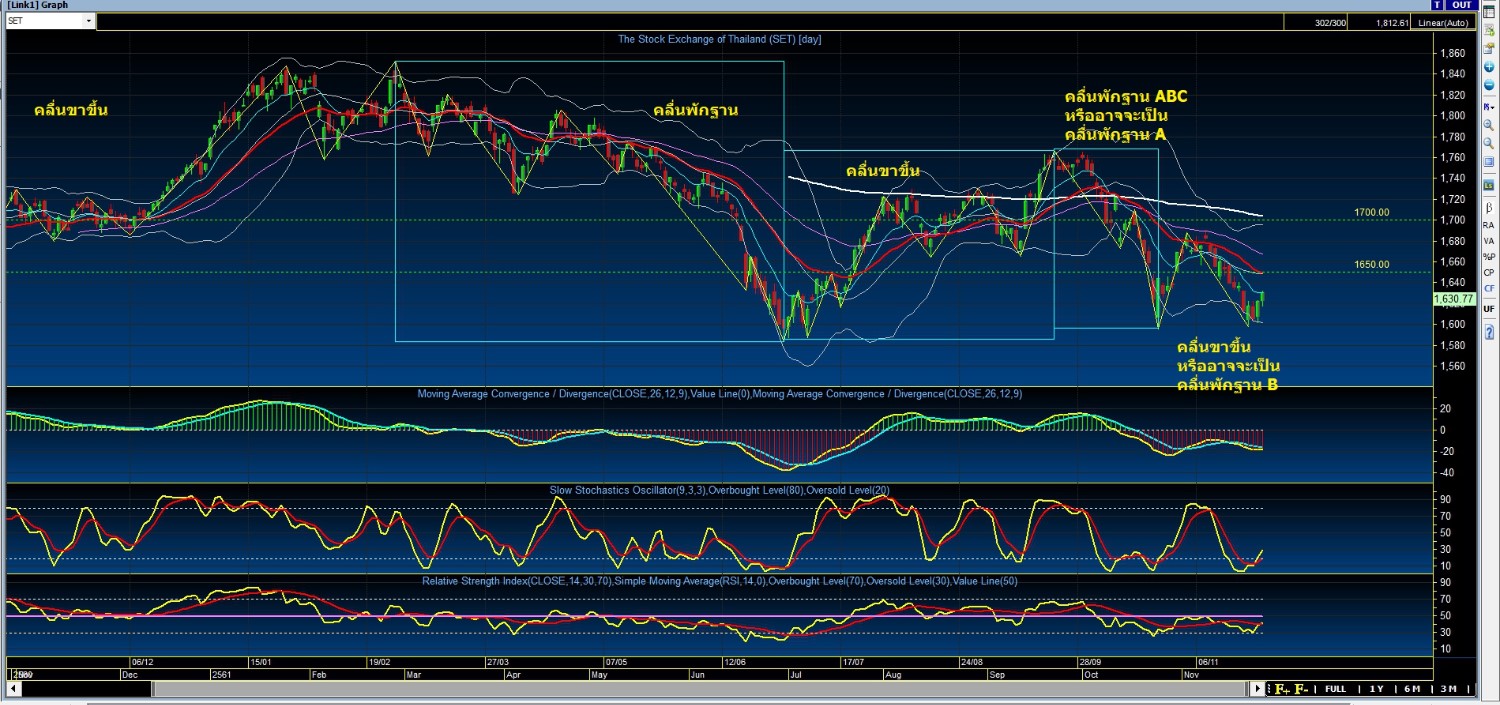Click the help question mark icon
This screenshot has height=705, width=1500.
(1487, 330)
